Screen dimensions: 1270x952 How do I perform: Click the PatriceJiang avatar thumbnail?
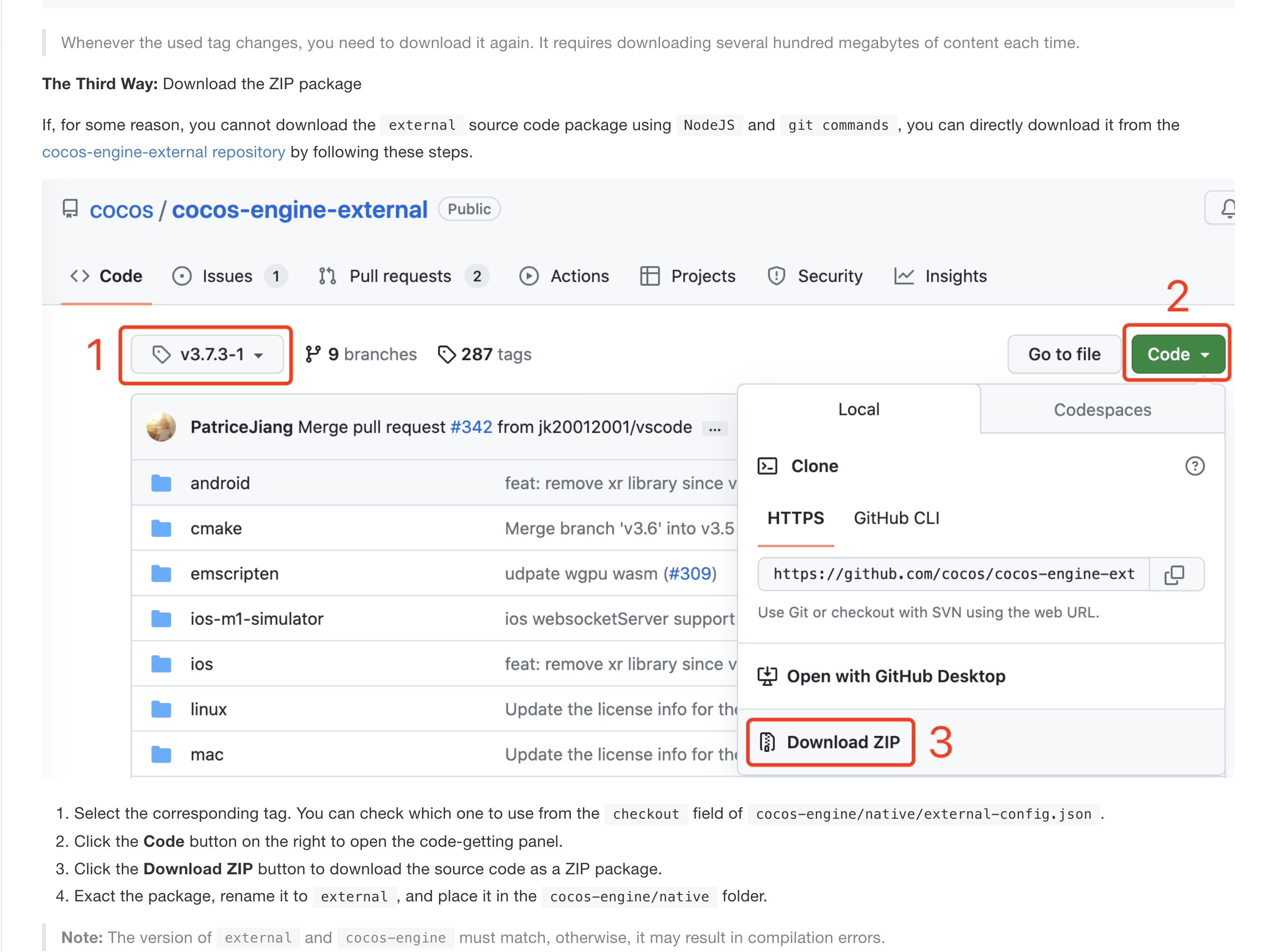coord(161,427)
